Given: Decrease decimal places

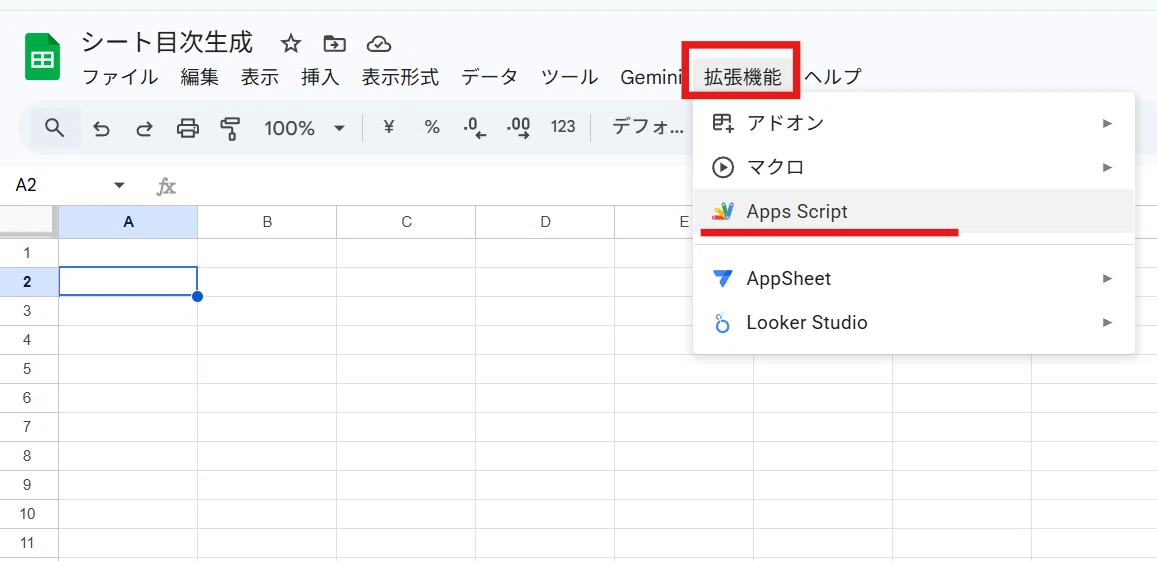Looking at the screenshot, I should tap(474, 128).
